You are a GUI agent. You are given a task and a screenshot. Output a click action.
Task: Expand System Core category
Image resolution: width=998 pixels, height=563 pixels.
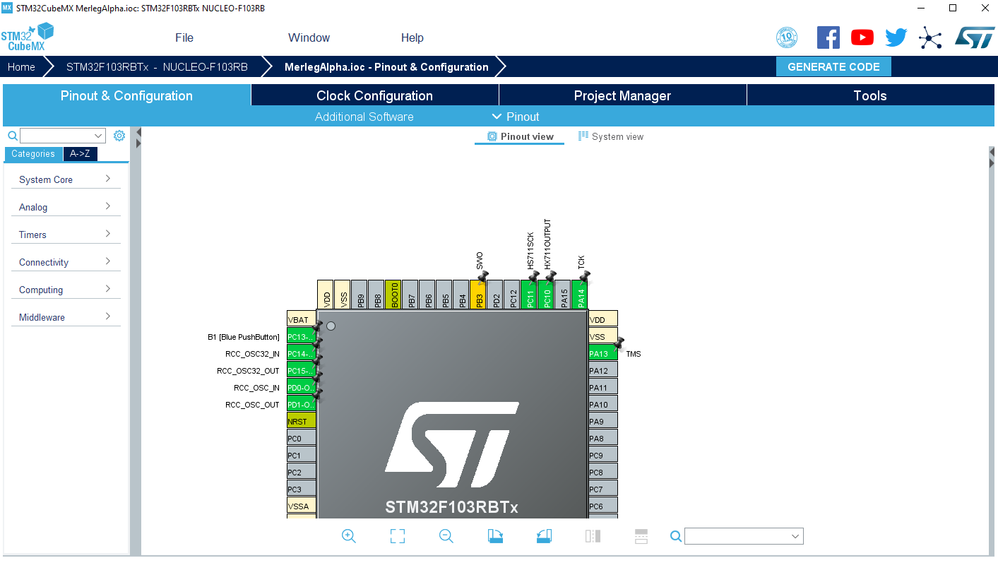click(65, 179)
